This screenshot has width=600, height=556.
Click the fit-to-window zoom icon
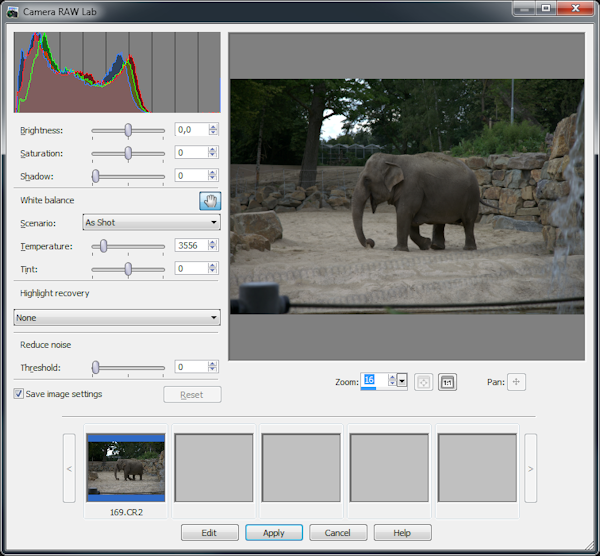423,381
